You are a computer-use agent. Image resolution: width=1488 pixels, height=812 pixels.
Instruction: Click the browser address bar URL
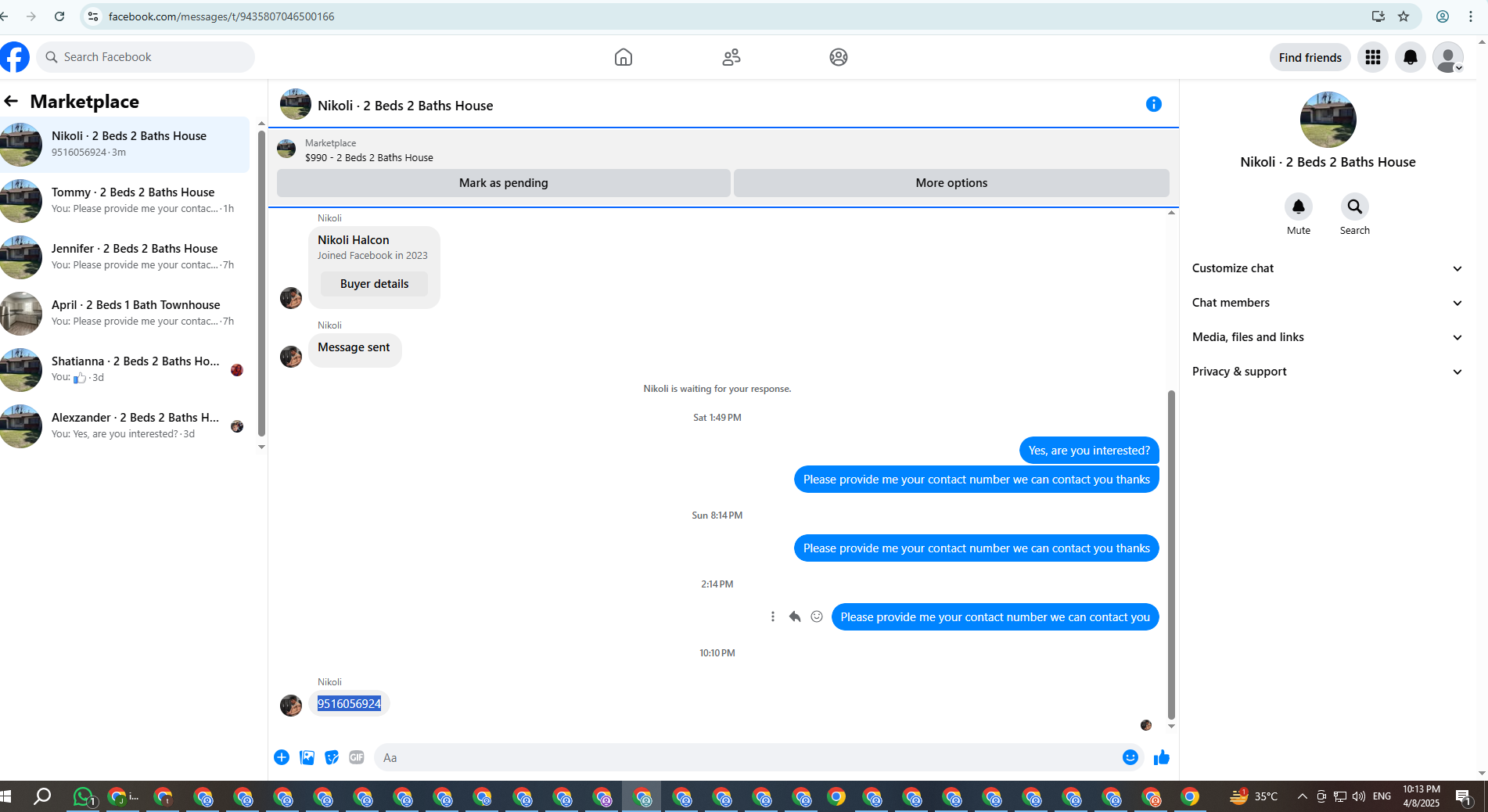[221, 16]
